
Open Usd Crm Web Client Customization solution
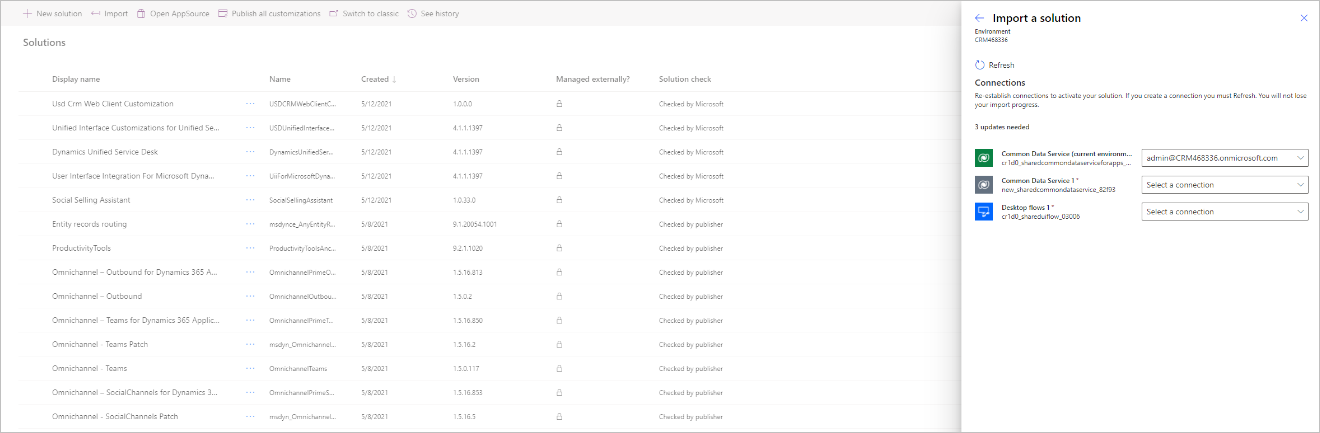113,104
